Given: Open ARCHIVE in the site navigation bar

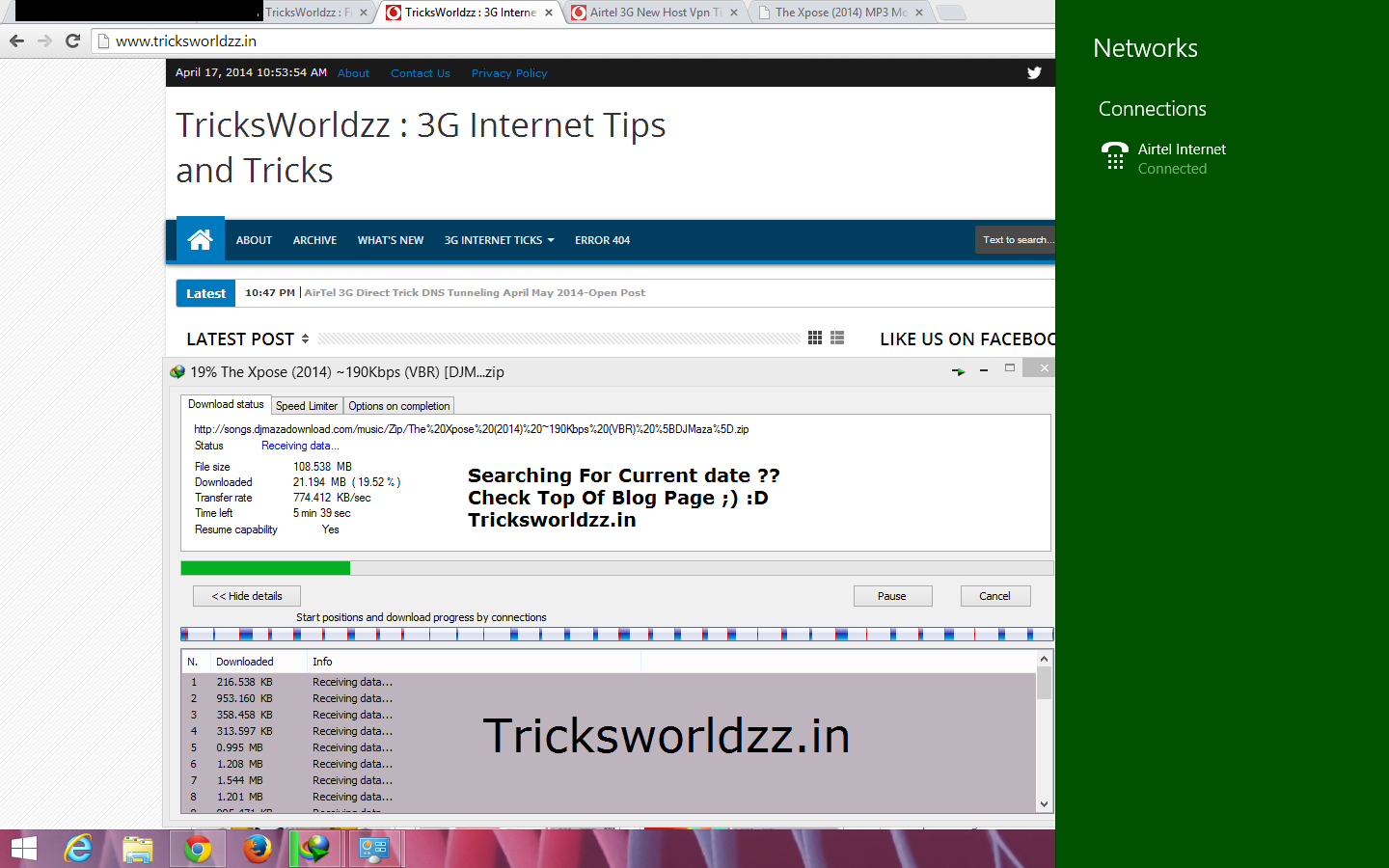Looking at the screenshot, I should 314,240.
